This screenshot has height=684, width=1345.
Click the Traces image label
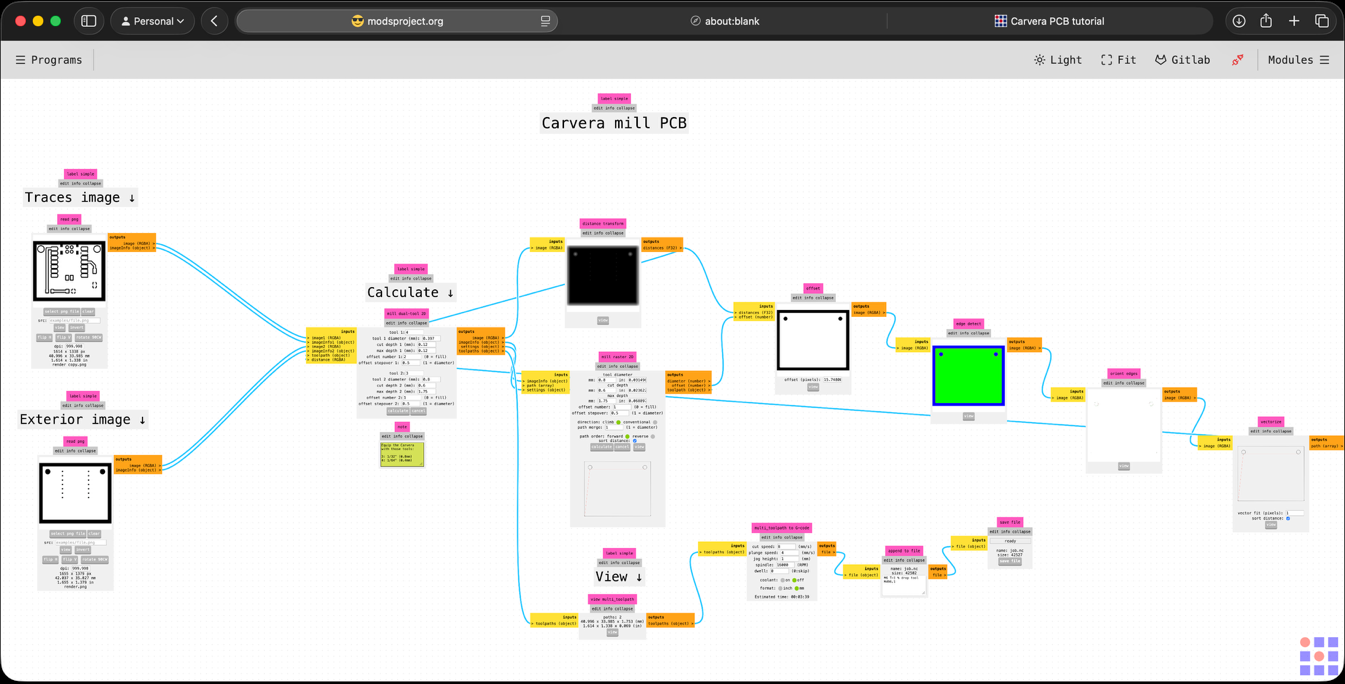pyautogui.click(x=80, y=197)
